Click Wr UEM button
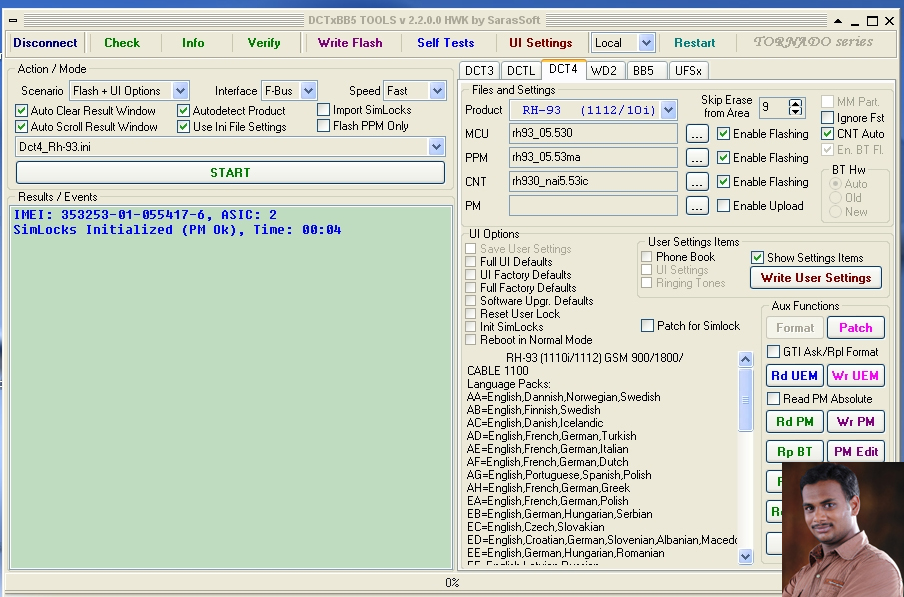This screenshot has width=904, height=597. click(856, 376)
